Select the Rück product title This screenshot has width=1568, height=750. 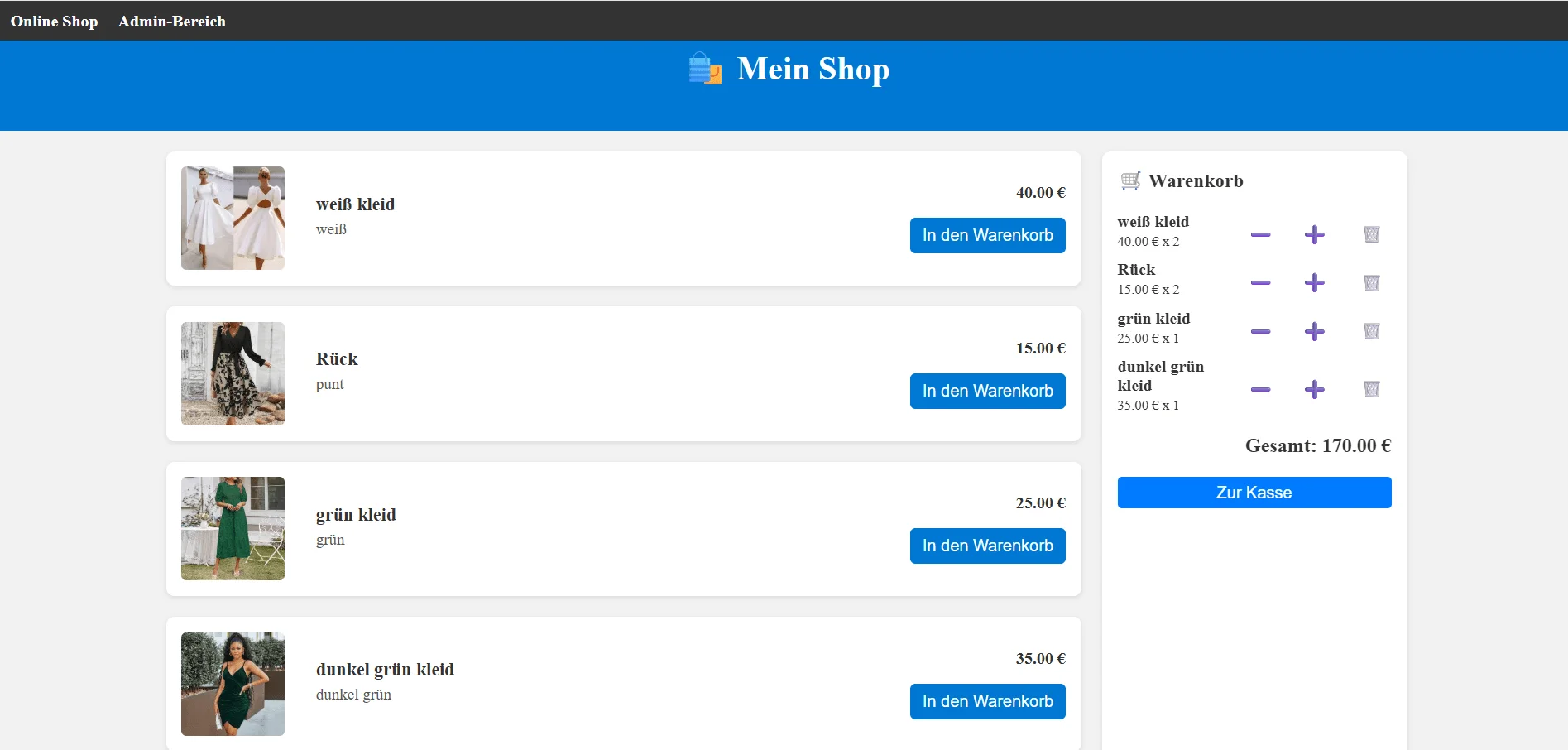[x=337, y=359]
